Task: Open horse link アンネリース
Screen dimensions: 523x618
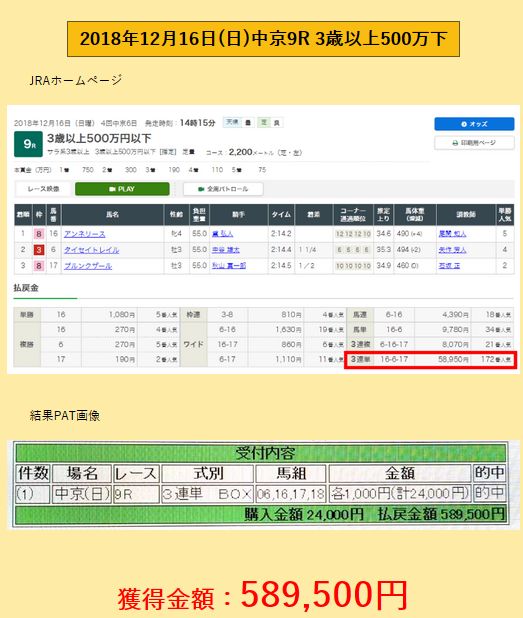Action: tap(85, 234)
